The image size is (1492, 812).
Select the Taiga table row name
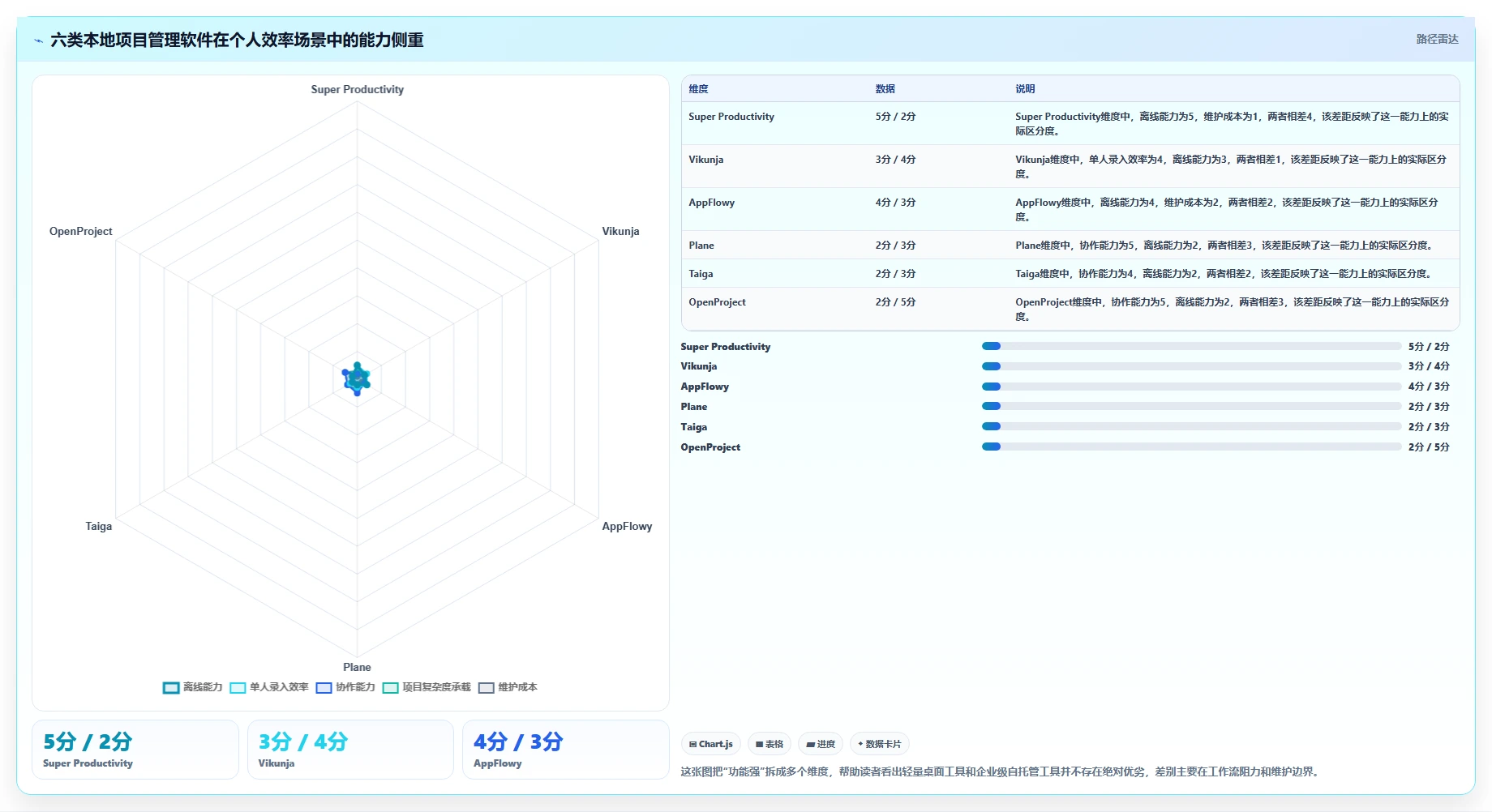[x=701, y=274]
